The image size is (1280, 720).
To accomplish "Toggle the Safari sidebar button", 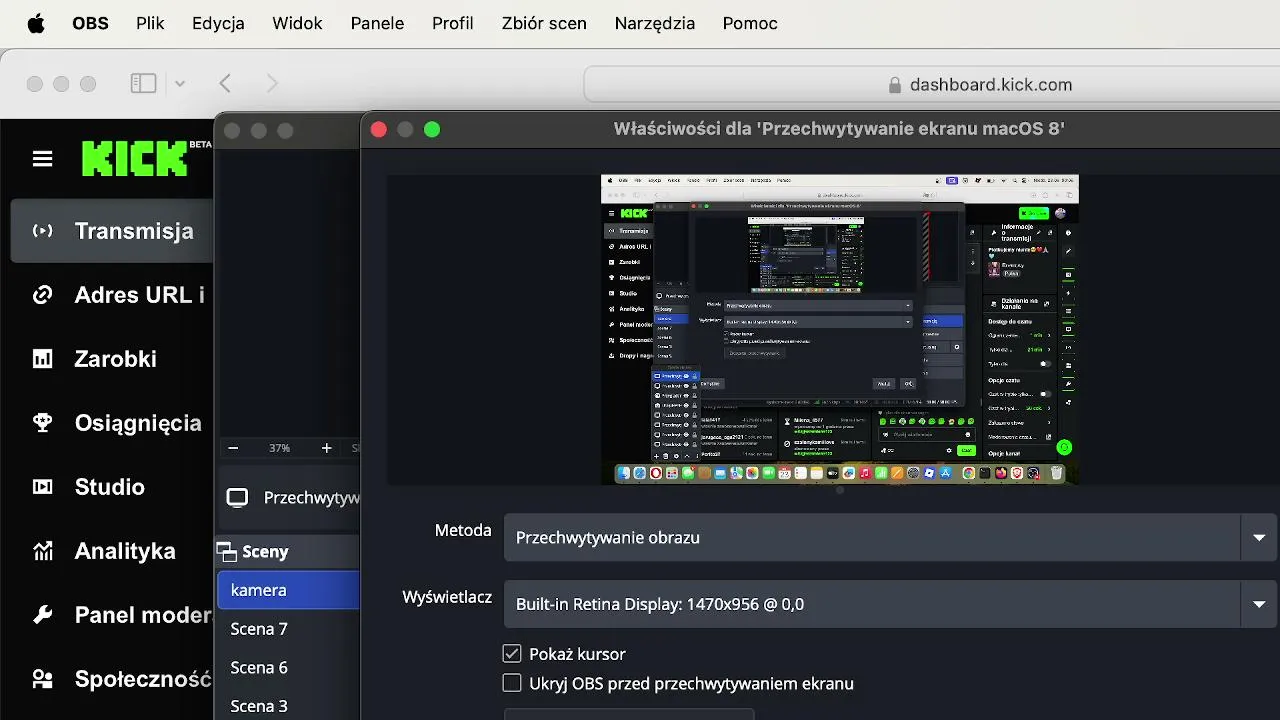I will click(x=144, y=84).
